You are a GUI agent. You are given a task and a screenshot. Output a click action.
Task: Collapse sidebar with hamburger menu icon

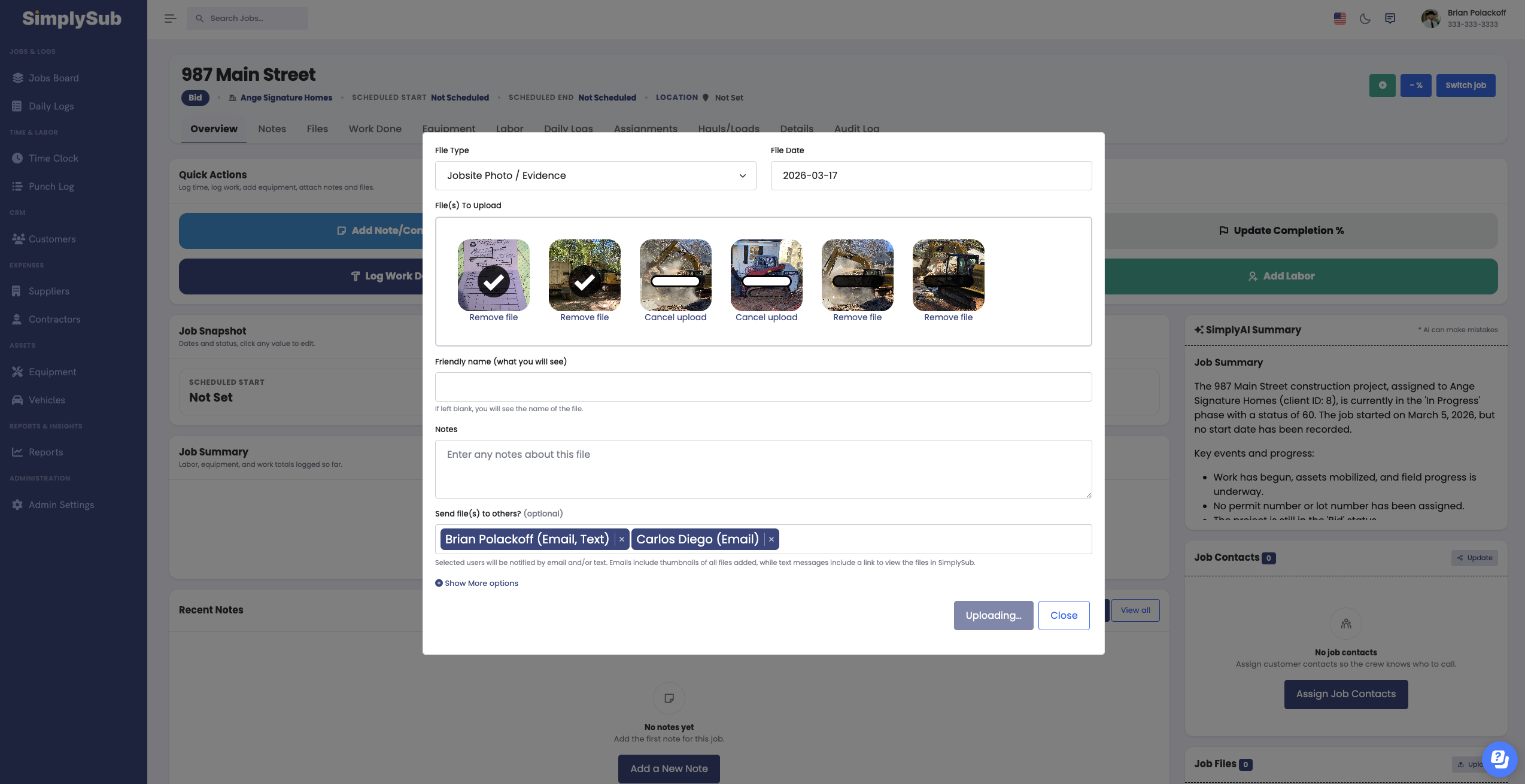coord(170,19)
